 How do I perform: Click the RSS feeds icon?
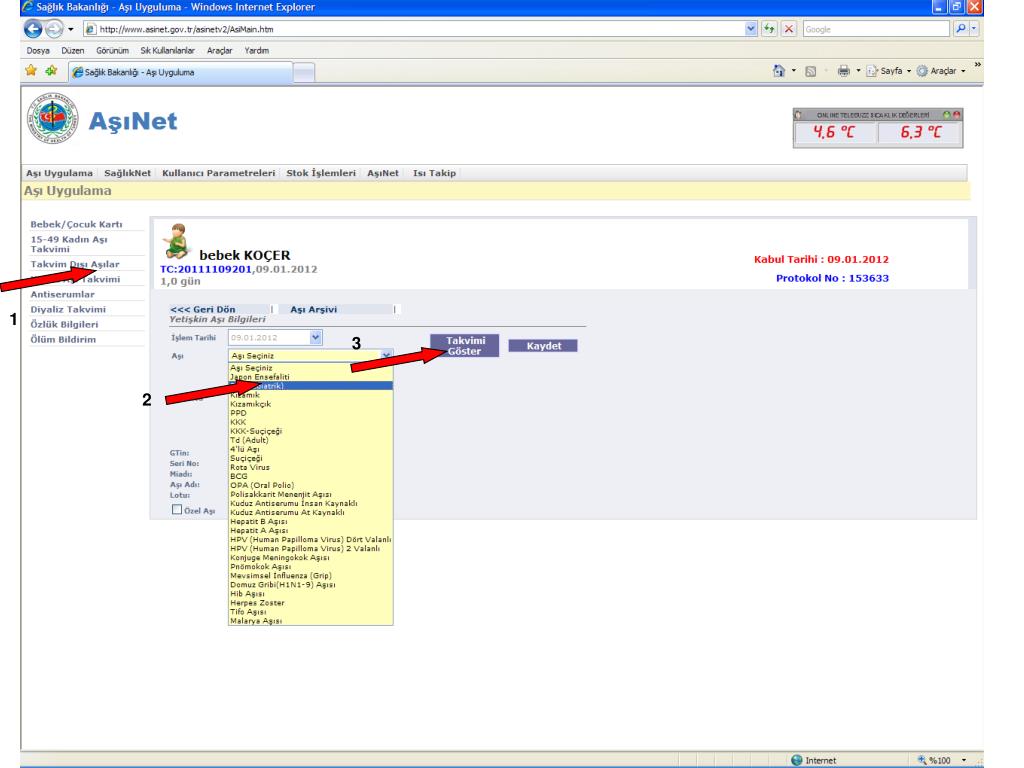[810, 71]
